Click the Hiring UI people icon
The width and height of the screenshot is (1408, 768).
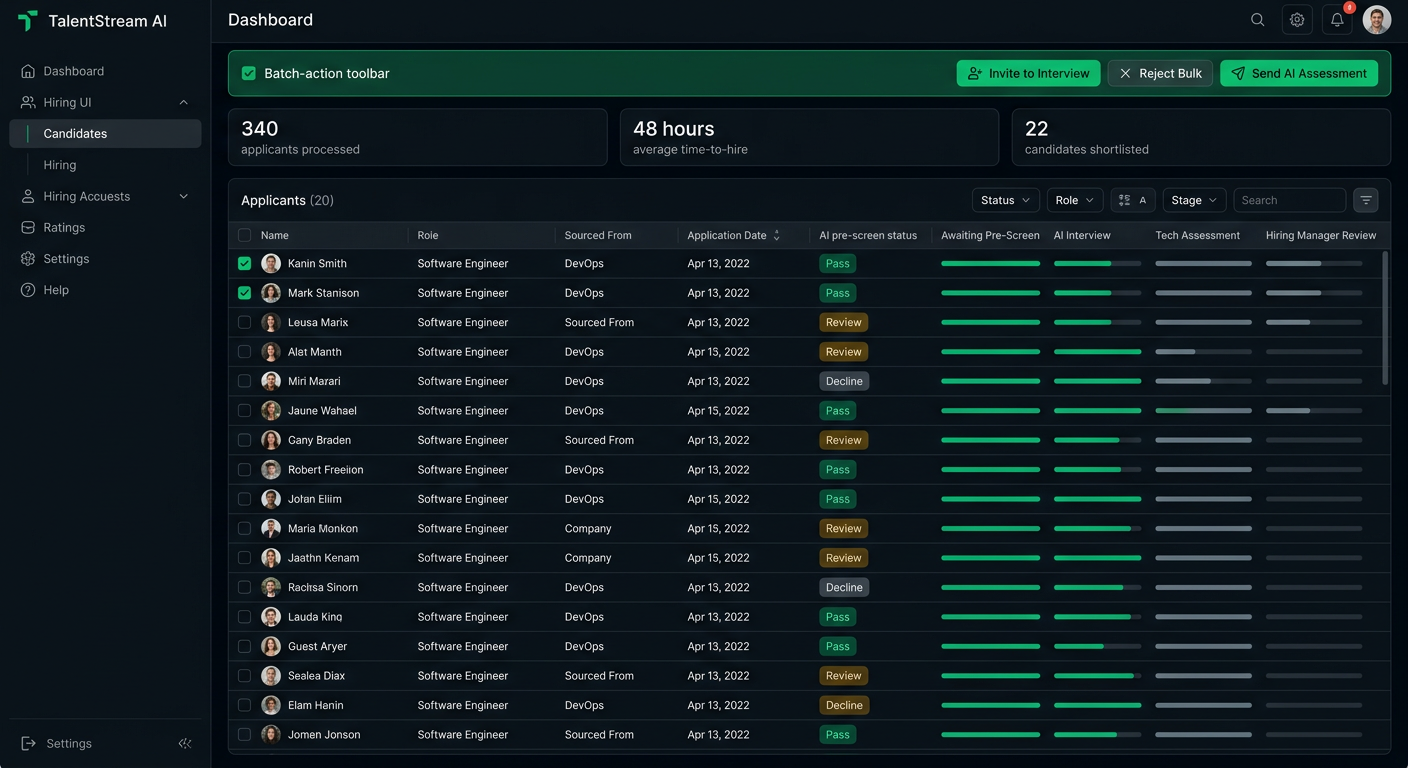28,102
